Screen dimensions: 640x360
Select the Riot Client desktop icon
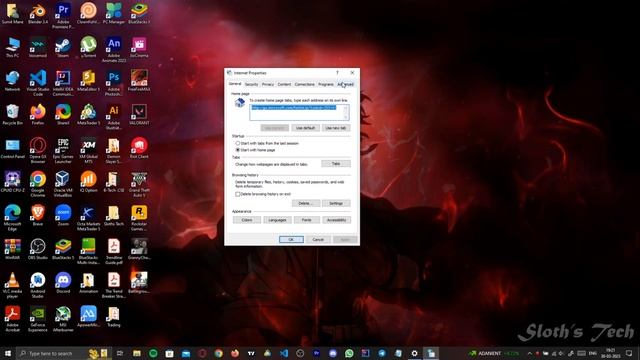[139, 149]
